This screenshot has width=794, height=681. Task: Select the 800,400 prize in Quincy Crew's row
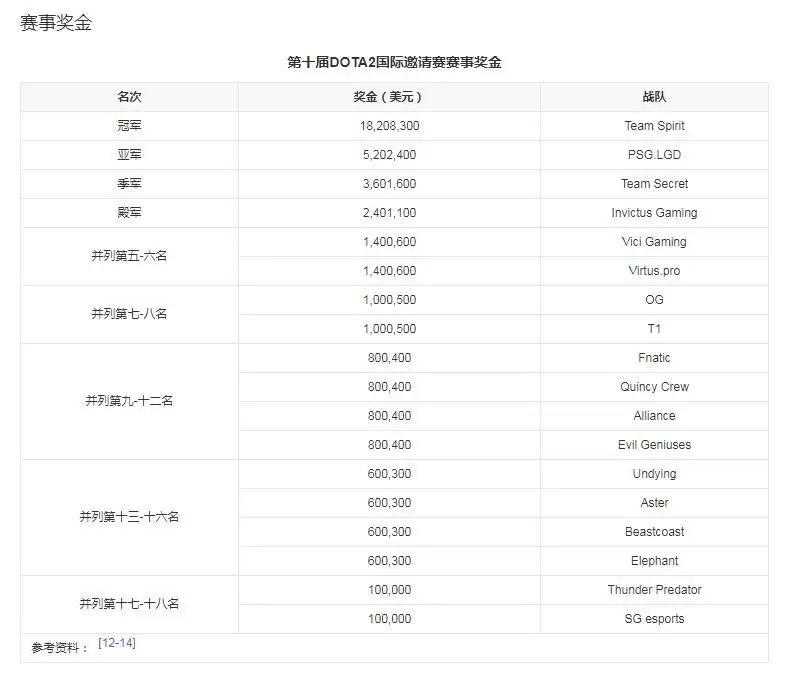389,386
